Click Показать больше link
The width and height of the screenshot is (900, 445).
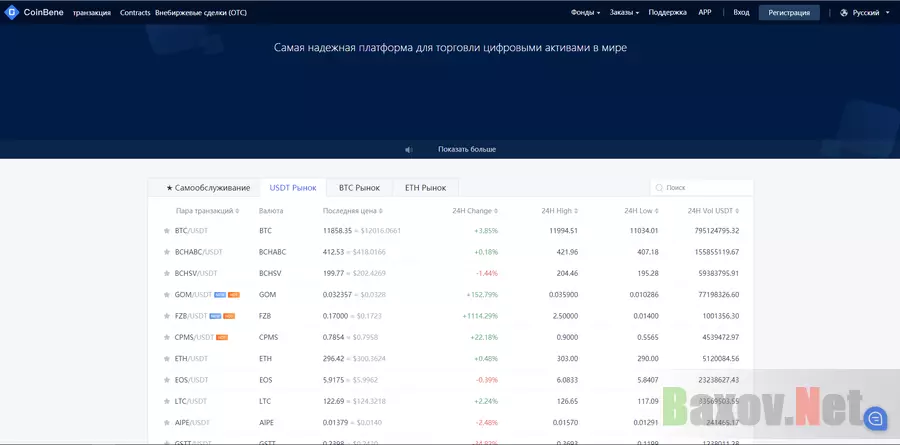[467, 149]
